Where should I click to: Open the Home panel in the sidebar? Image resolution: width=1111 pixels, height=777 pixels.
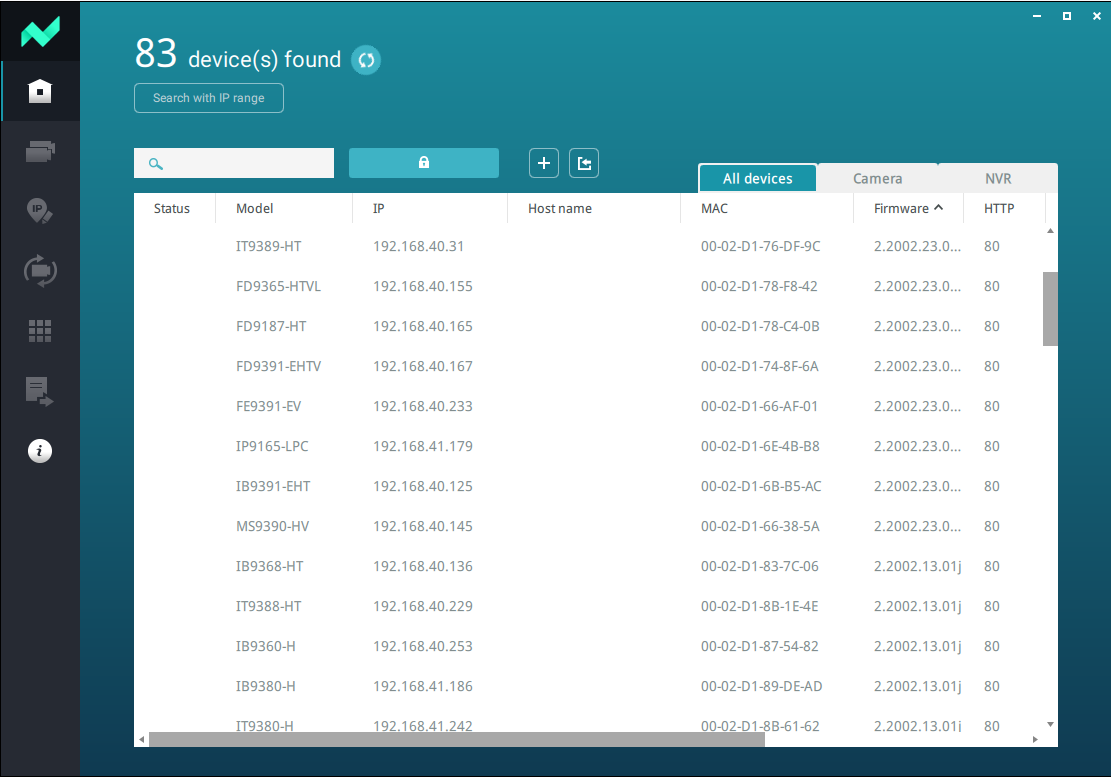(x=40, y=90)
